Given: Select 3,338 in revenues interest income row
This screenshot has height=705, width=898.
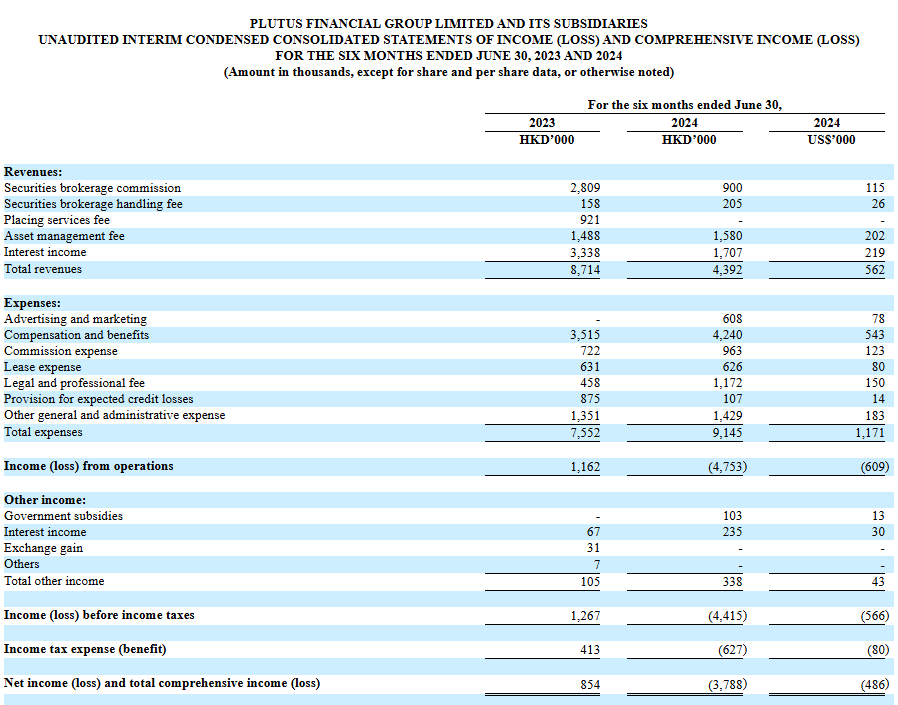Looking at the screenshot, I should [585, 253].
